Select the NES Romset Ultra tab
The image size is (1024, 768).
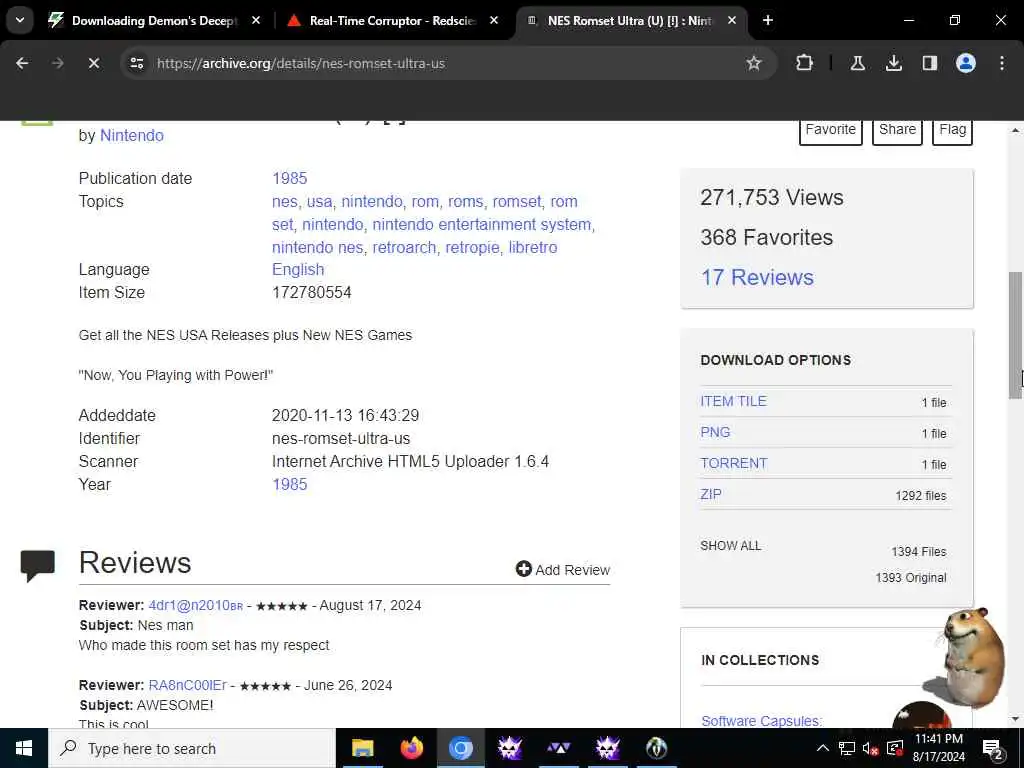[x=630, y=21]
